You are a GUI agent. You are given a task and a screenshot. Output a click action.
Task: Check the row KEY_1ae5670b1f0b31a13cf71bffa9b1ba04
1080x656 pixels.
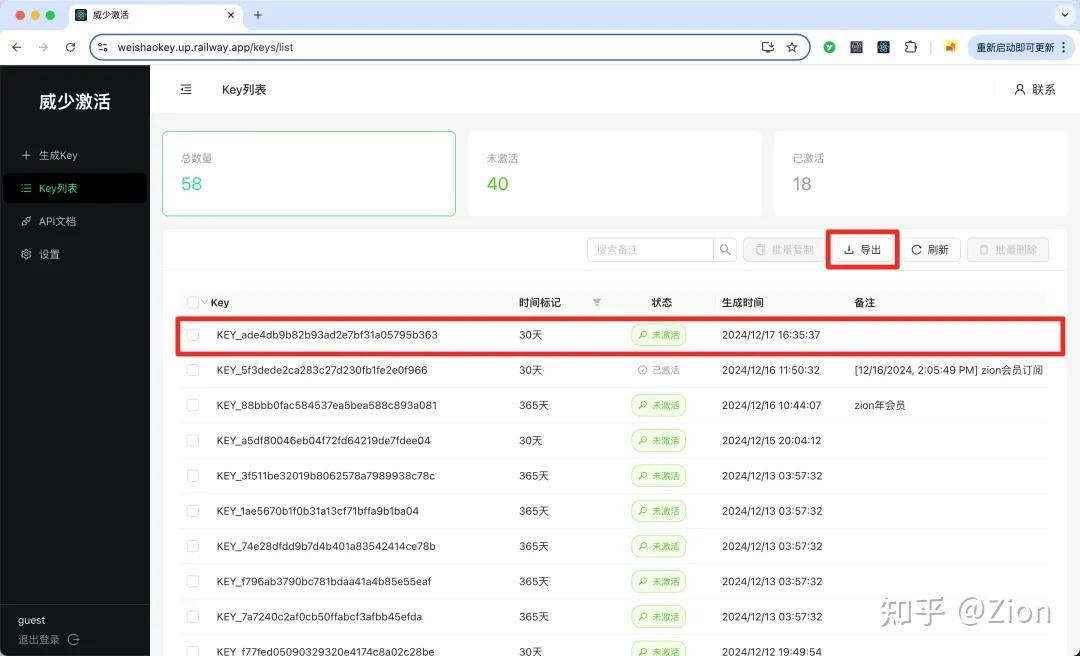(193, 511)
